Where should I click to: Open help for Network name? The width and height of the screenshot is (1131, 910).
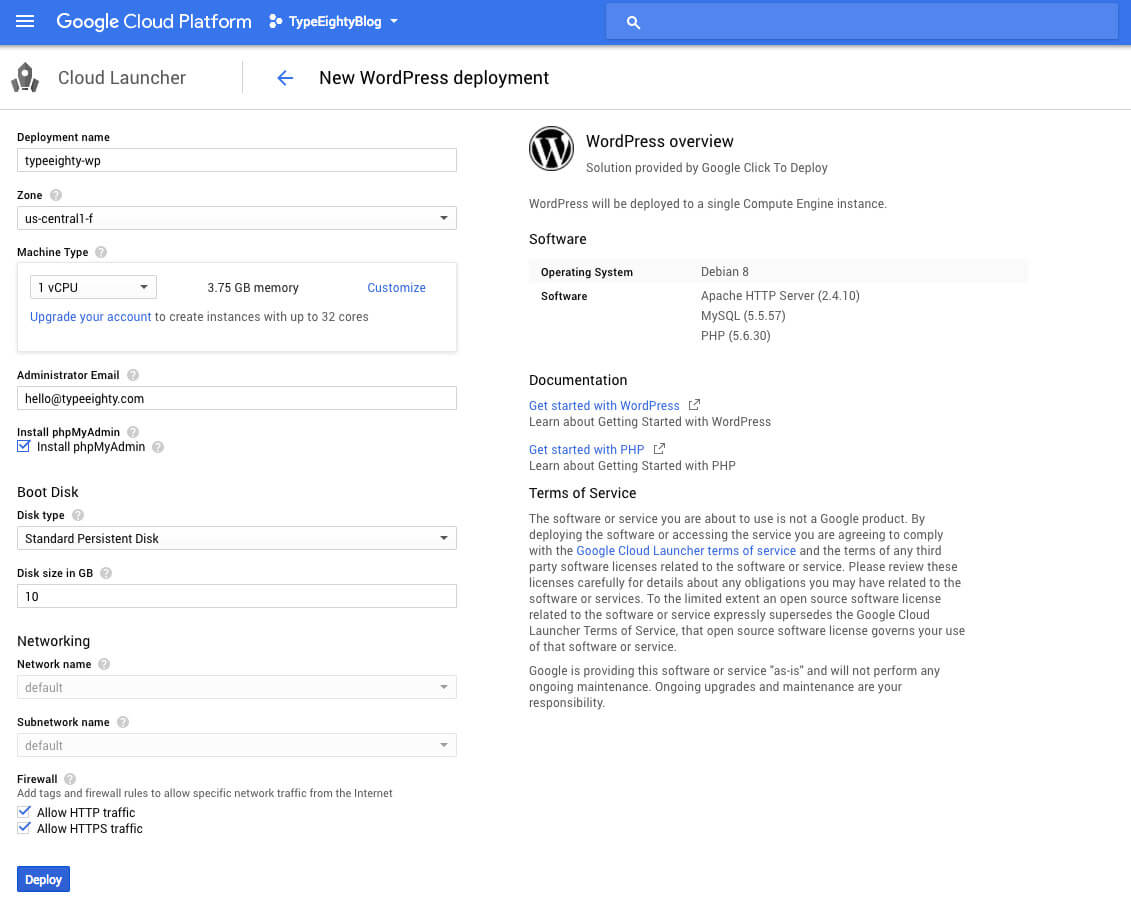click(x=104, y=664)
